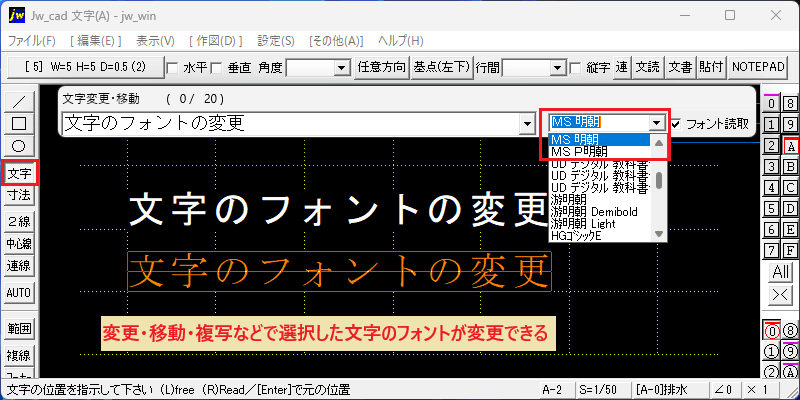Select the 中心線 center line tool
The height and width of the screenshot is (400, 800).
tap(19, 243)
